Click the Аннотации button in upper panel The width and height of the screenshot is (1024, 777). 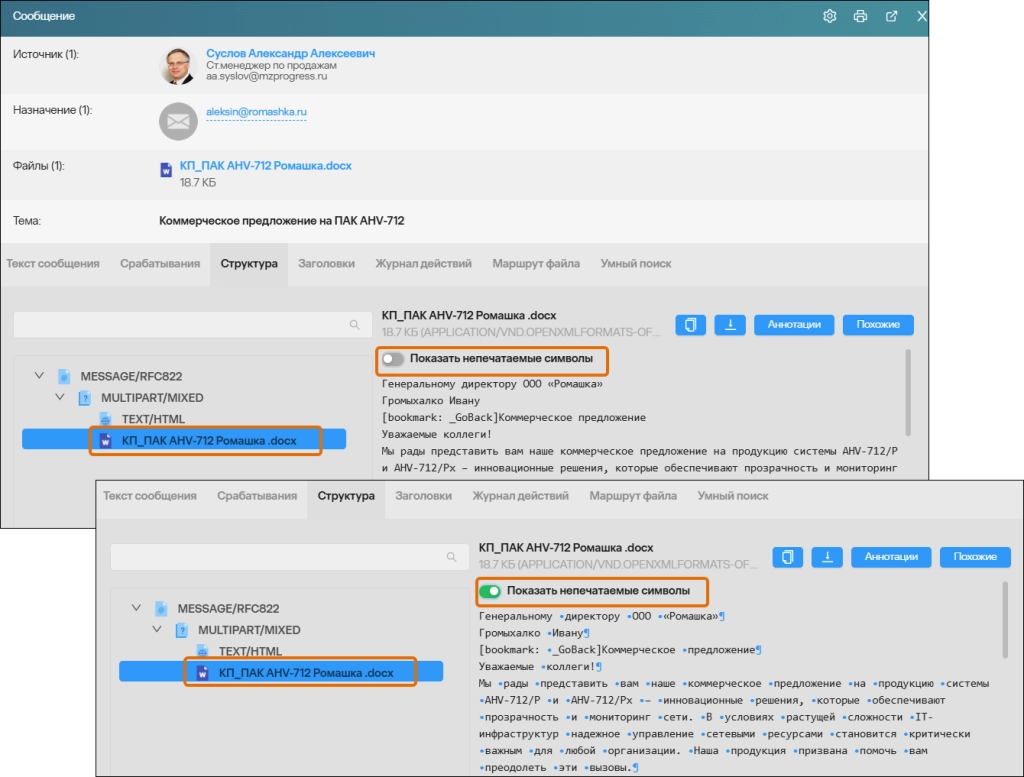coord(794,324)
